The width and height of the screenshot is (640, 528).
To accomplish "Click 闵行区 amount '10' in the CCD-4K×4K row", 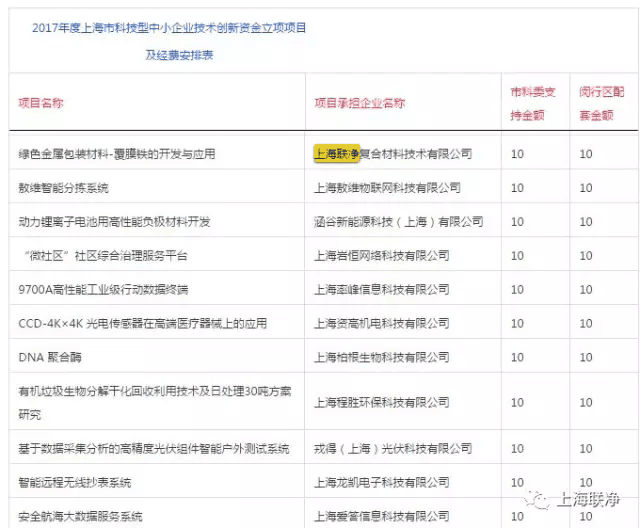I will pyautogui.click(x=586, y=323).
